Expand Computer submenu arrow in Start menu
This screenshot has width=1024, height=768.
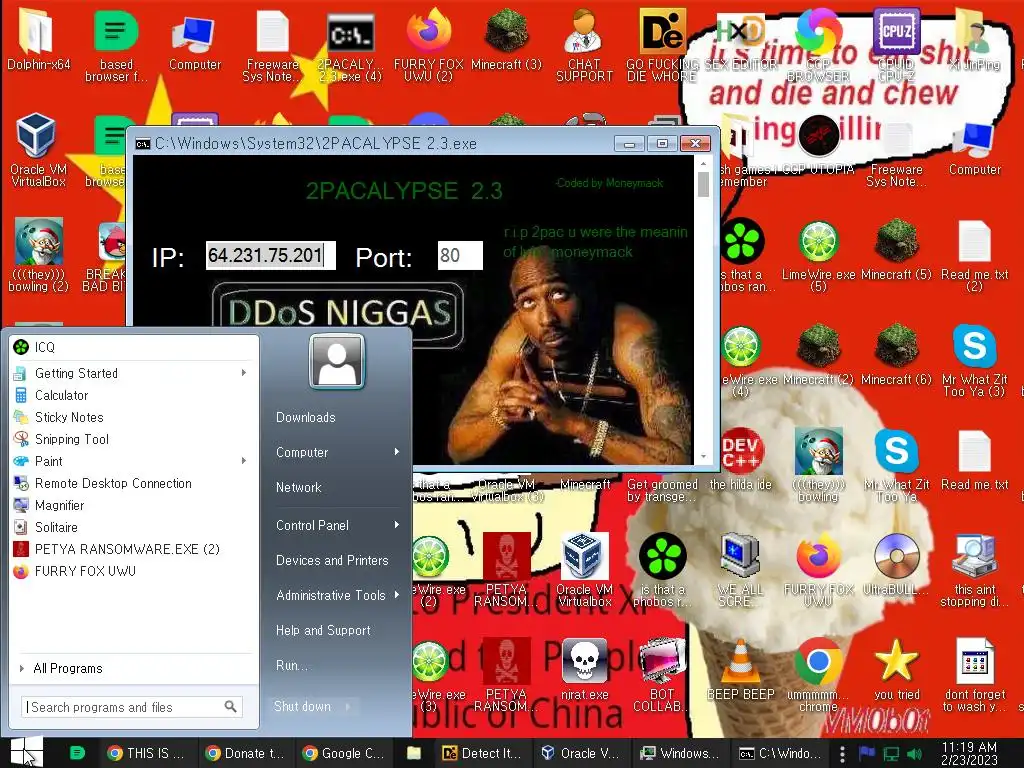point(396,452)
